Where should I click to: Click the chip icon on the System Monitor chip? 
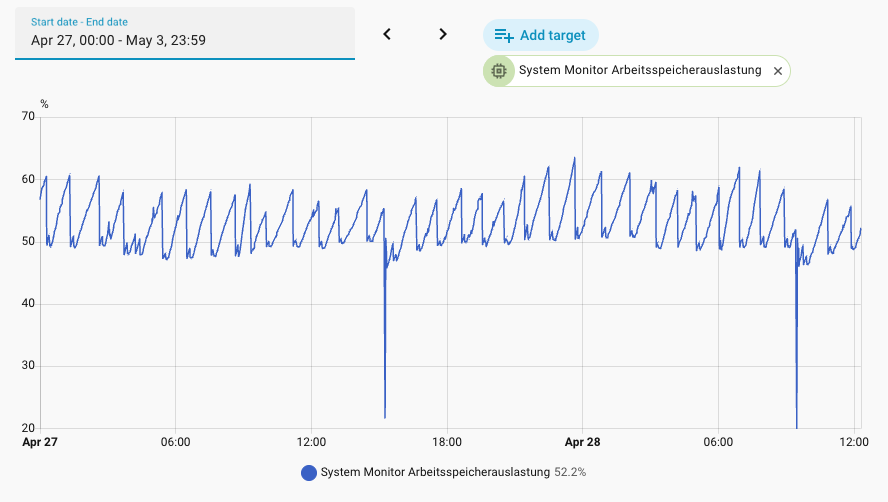(499, 71)
